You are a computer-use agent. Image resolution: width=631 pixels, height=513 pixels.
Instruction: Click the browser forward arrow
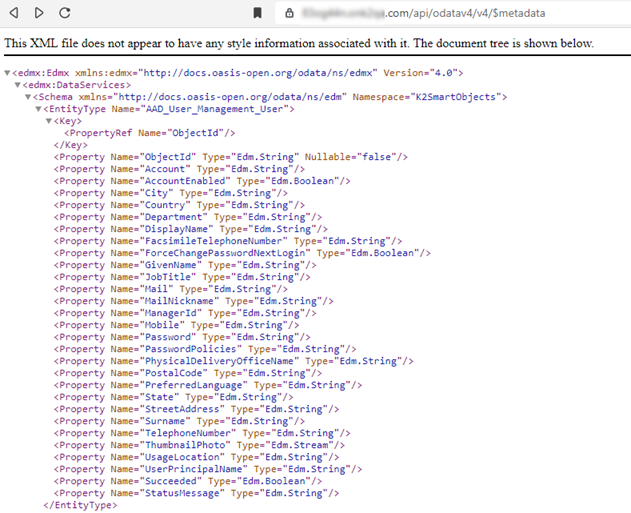click(39, 13)
